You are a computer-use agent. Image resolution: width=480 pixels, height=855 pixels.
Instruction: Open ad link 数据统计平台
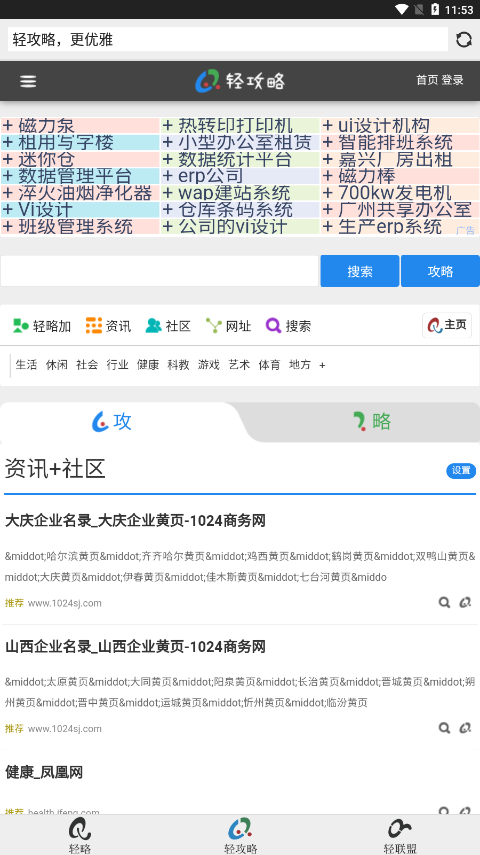[x=240, y=160]
